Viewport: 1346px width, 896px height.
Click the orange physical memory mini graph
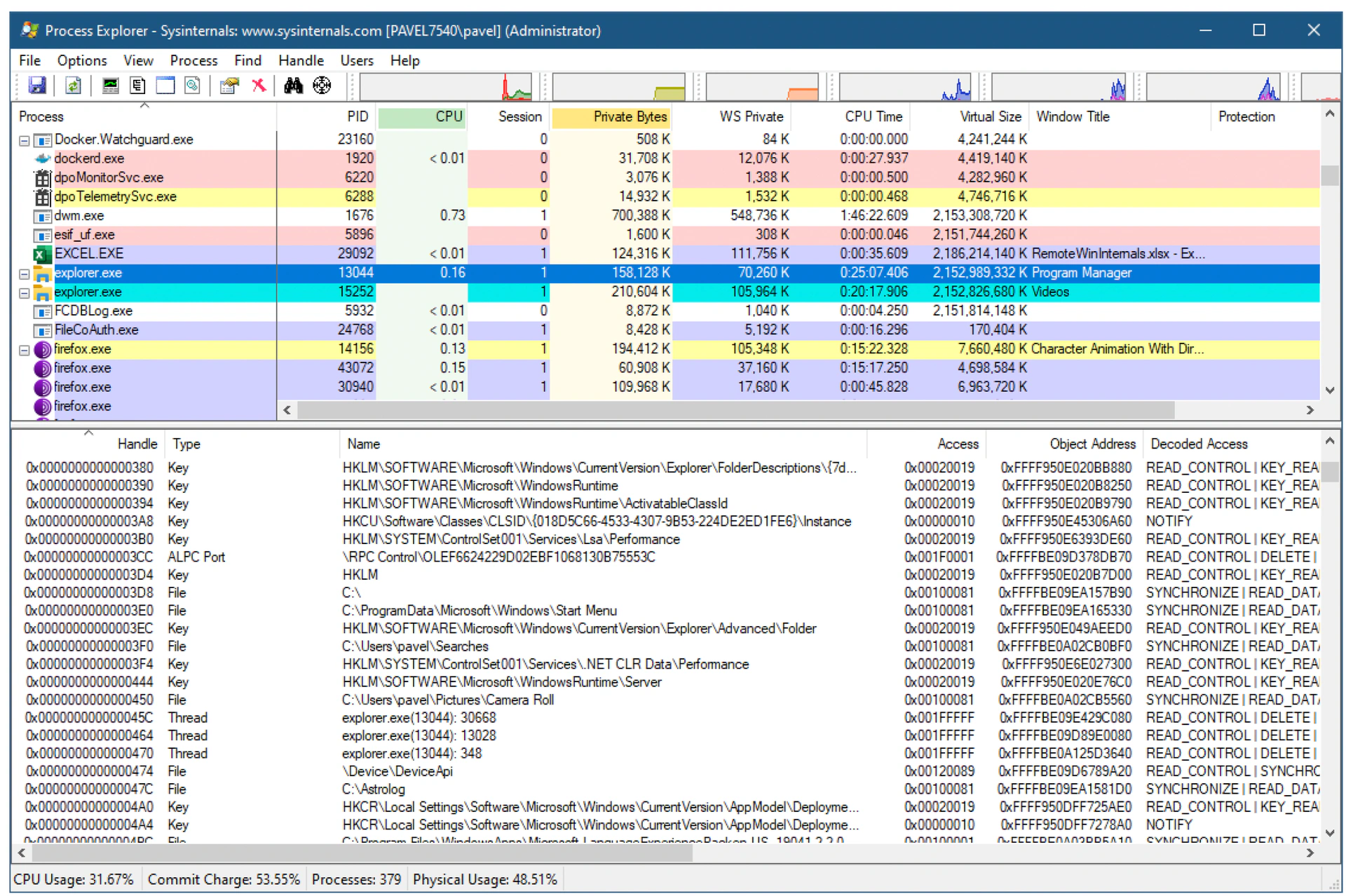click(x=762, y=87)
